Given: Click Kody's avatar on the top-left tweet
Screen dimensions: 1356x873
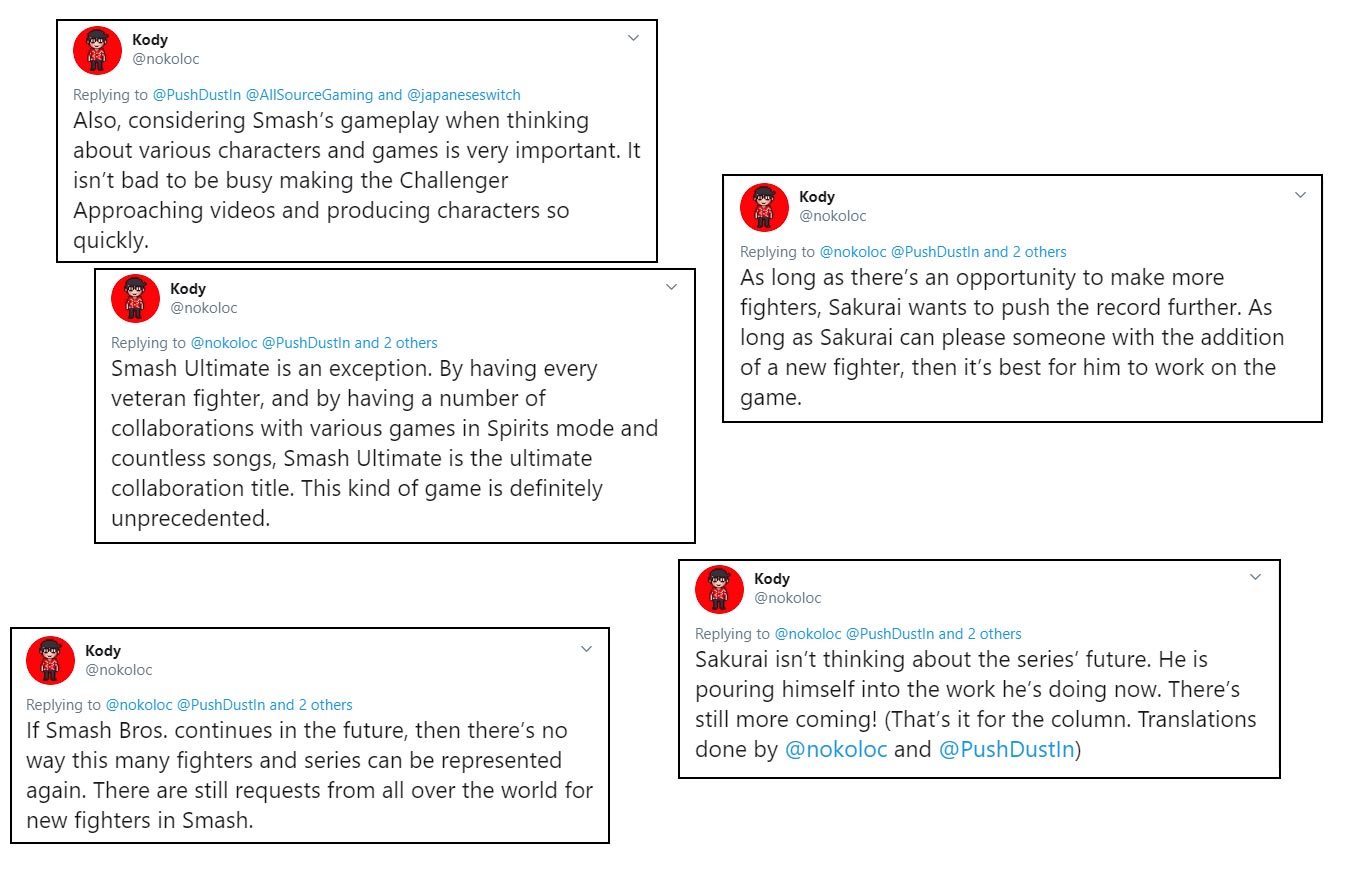Looking at the screenshot, I should 96,50.
